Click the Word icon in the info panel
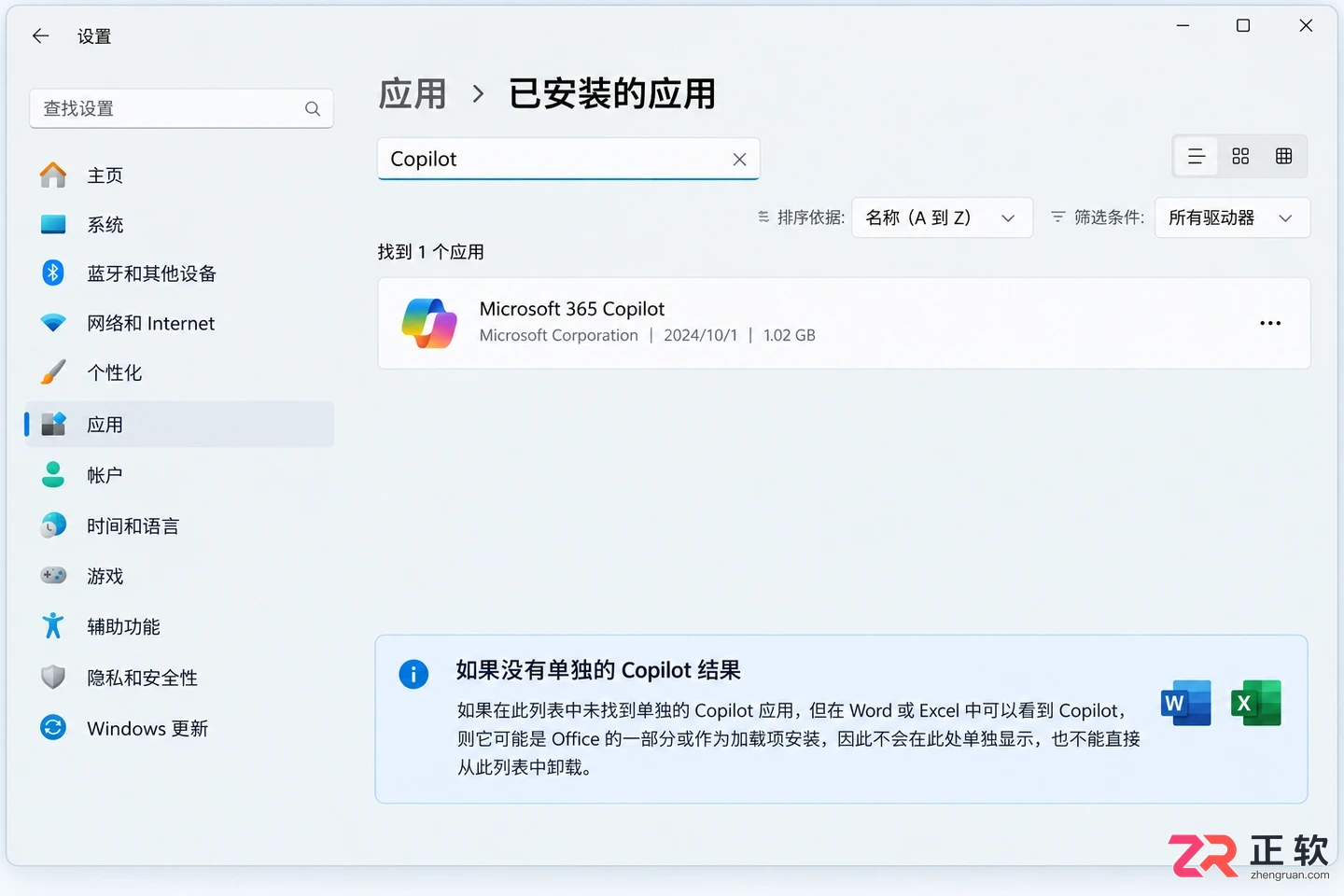 (x=1185, y=704)
